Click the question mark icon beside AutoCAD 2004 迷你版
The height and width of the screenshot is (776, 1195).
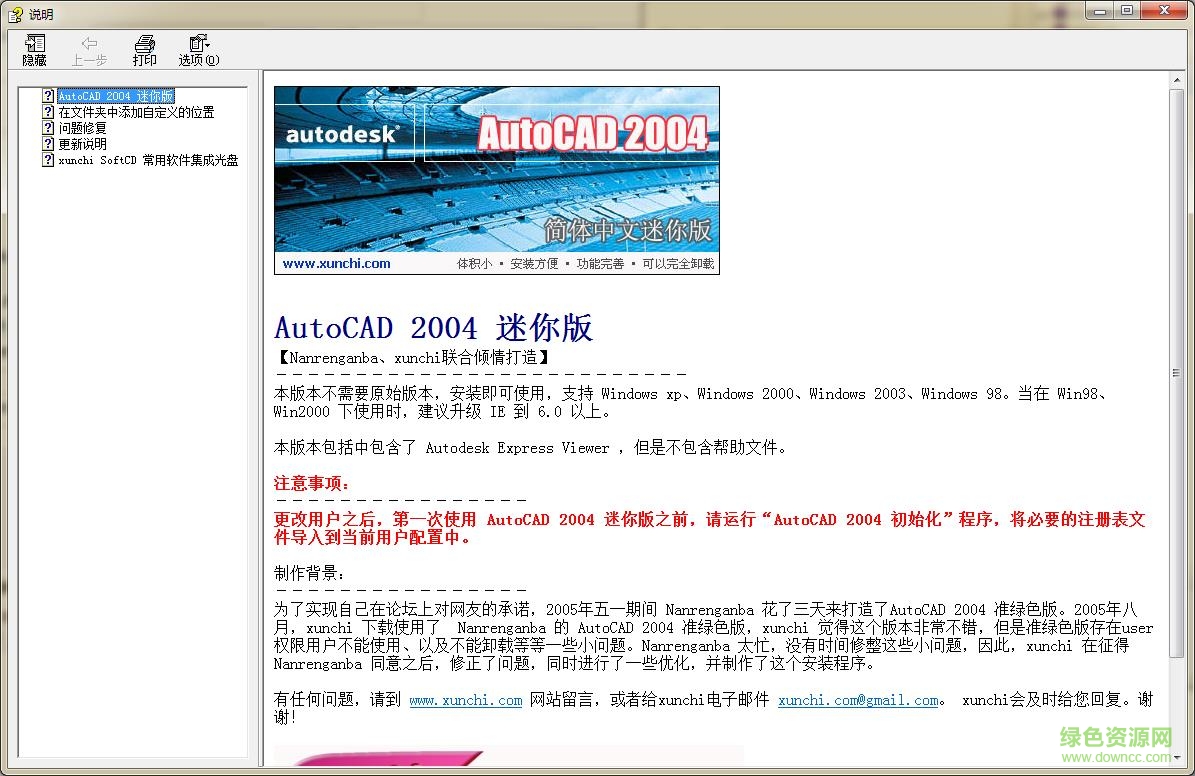click(x=49, y=95)
